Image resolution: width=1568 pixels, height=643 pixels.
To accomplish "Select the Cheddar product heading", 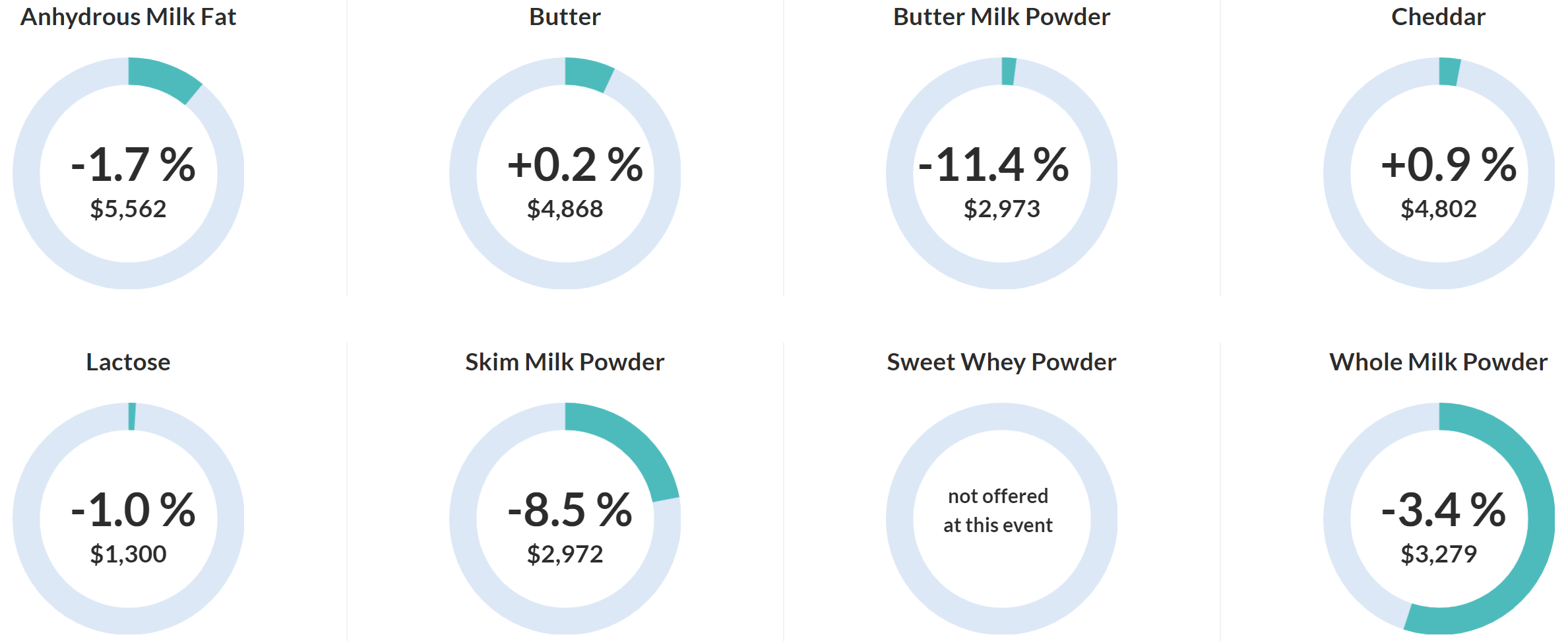I will (1438, 17).
